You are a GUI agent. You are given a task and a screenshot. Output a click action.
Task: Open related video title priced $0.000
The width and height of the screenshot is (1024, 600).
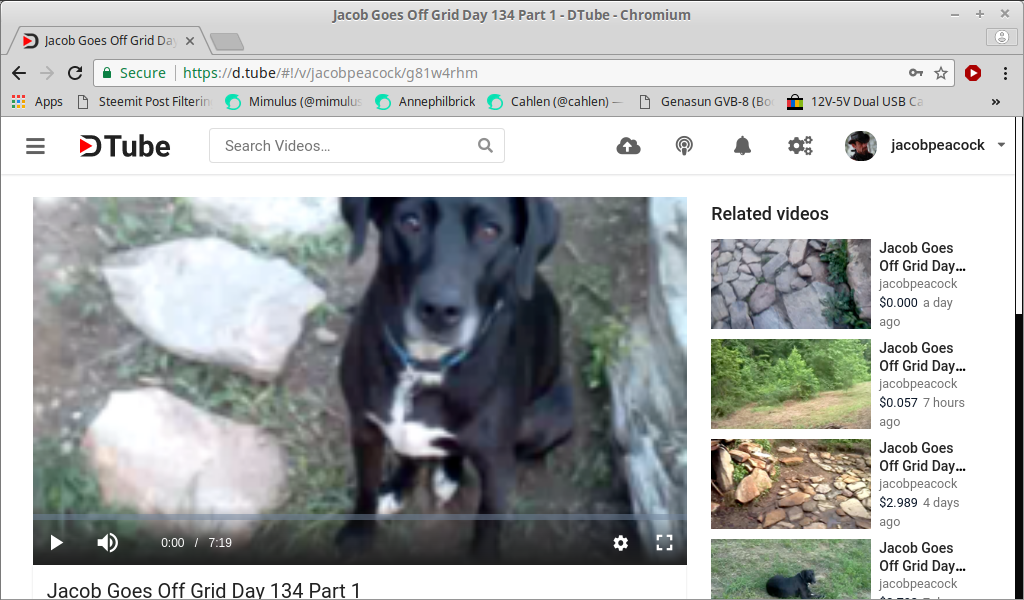tap(921, 257)
